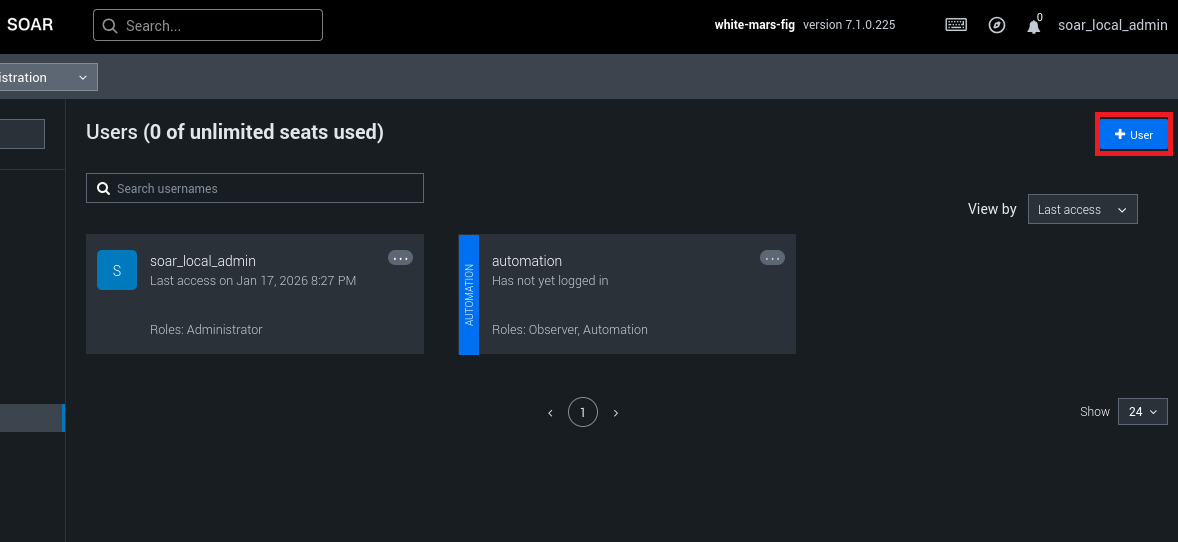The width and height of the screenshot is (1178, 542).
Task: Go to the next page using the right chevron
Action: [616, 412]
